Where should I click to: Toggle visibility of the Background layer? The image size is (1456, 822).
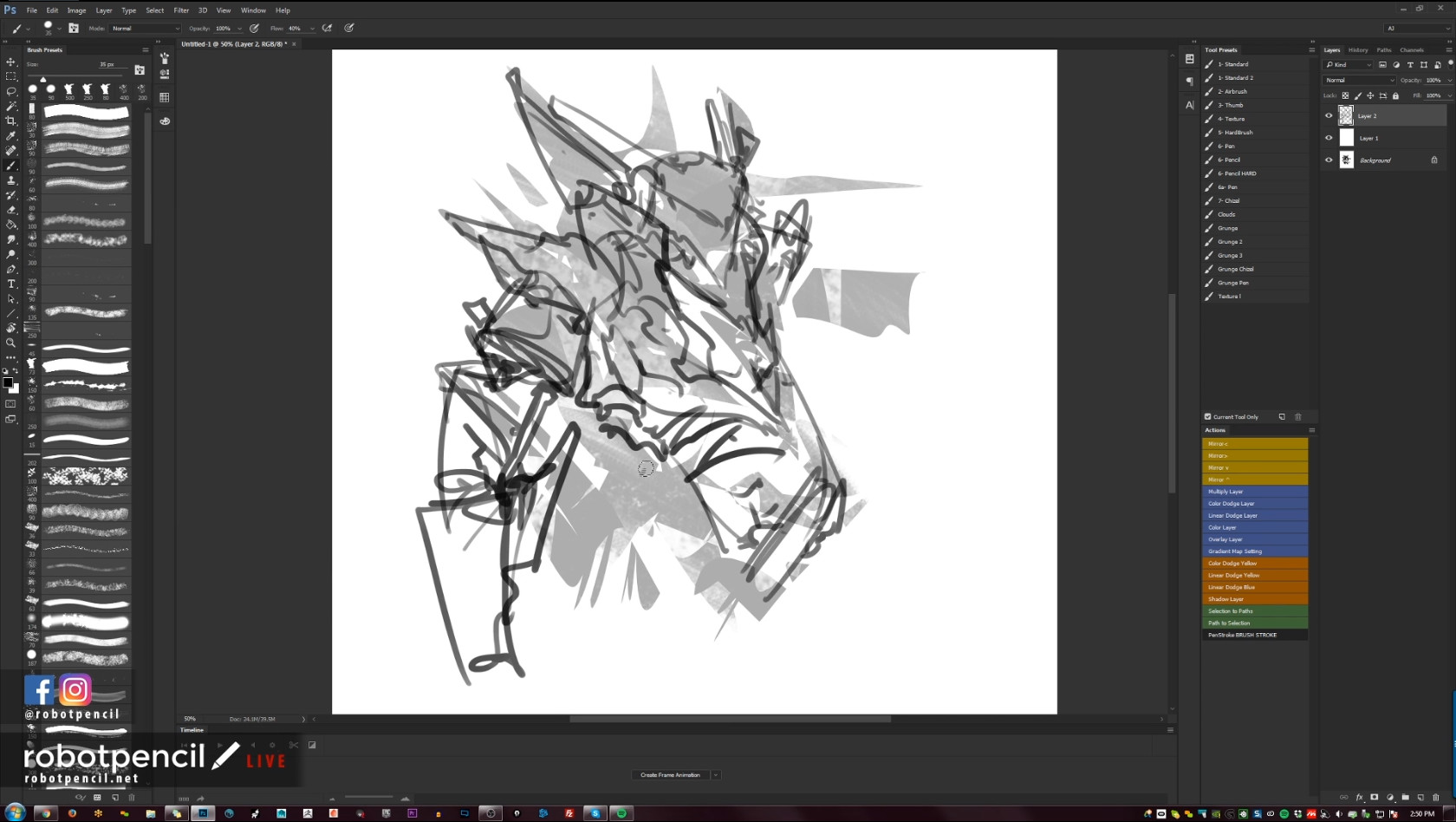pos(1329,160)
